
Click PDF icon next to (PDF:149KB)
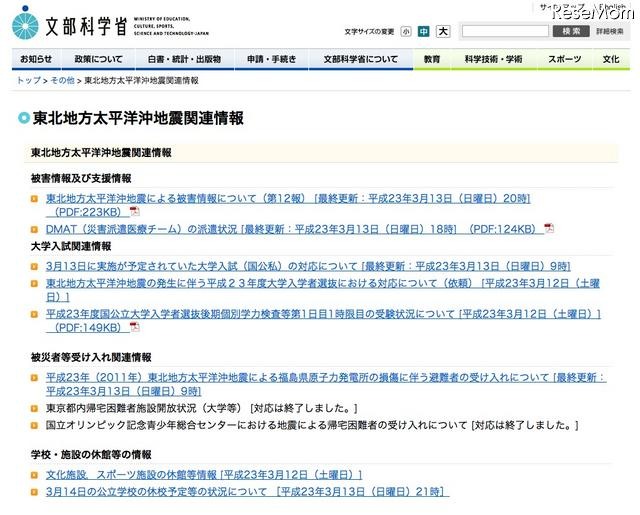(135, 327)
